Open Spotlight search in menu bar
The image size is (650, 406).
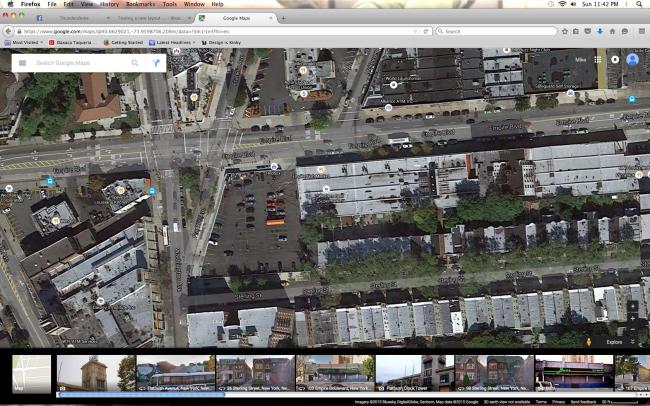click(x=639, y=4)
